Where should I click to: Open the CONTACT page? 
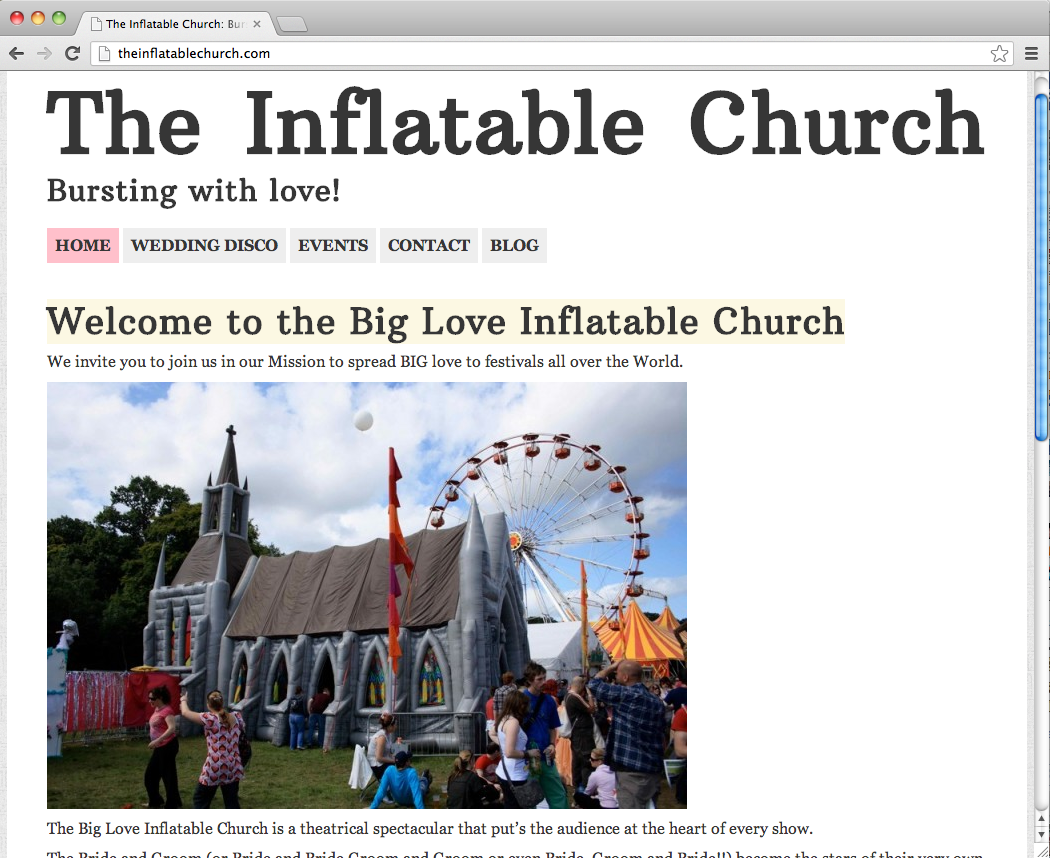click(429, 246)
